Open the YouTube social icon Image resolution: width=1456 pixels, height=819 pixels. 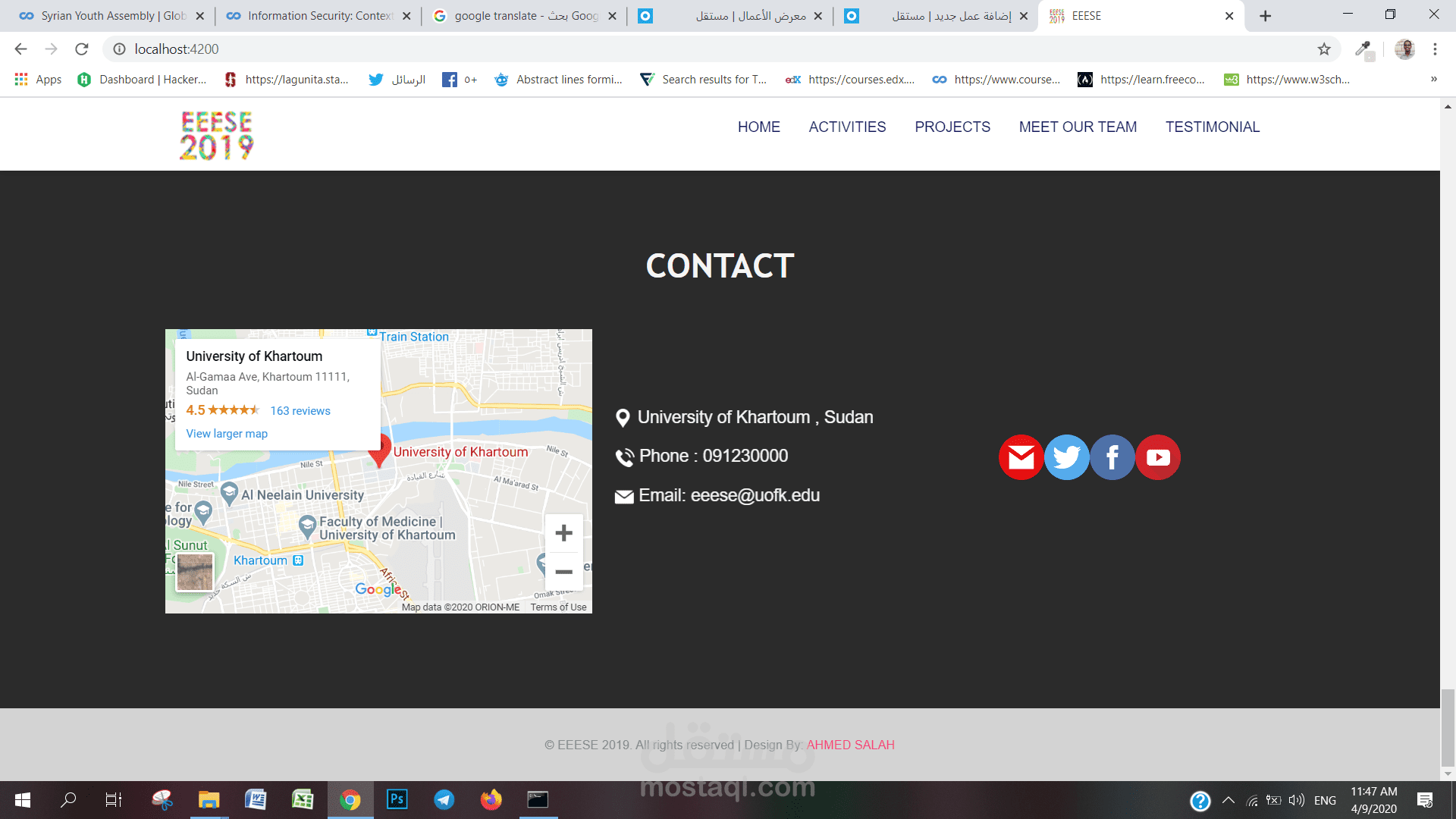[1158, 457]
